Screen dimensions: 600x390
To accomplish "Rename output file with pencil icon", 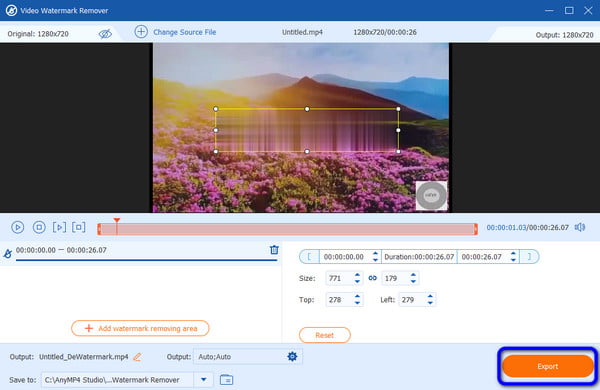I will 137,357.
